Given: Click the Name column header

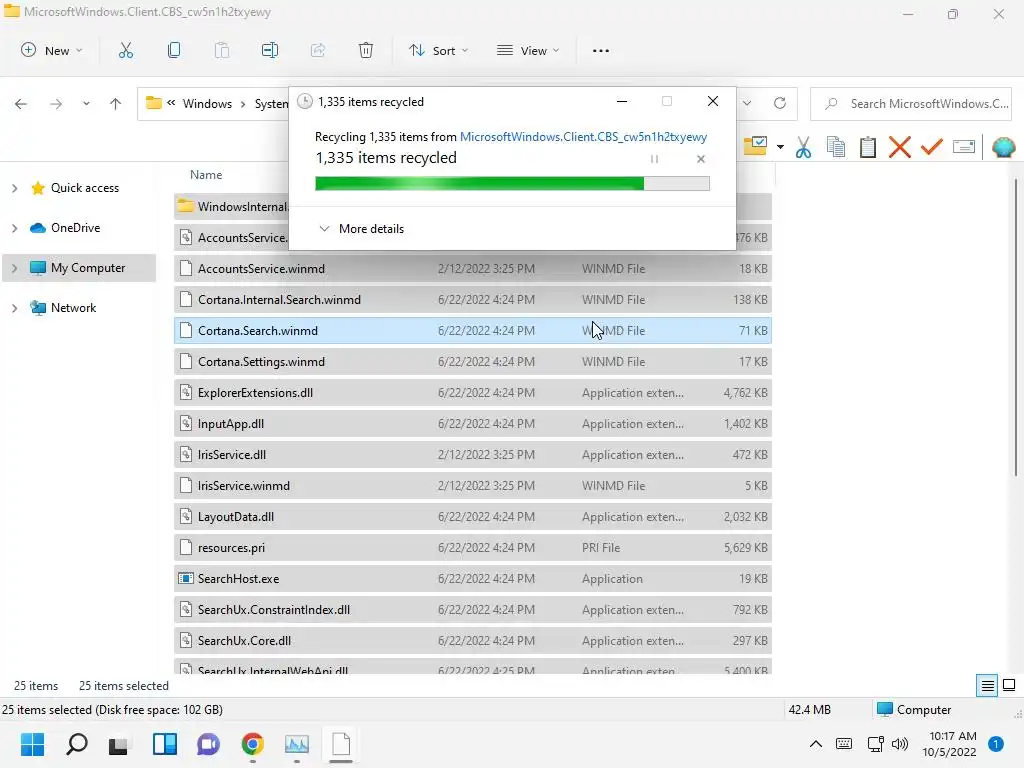Looking at the screenshot, I should click(x=206, y=175).
